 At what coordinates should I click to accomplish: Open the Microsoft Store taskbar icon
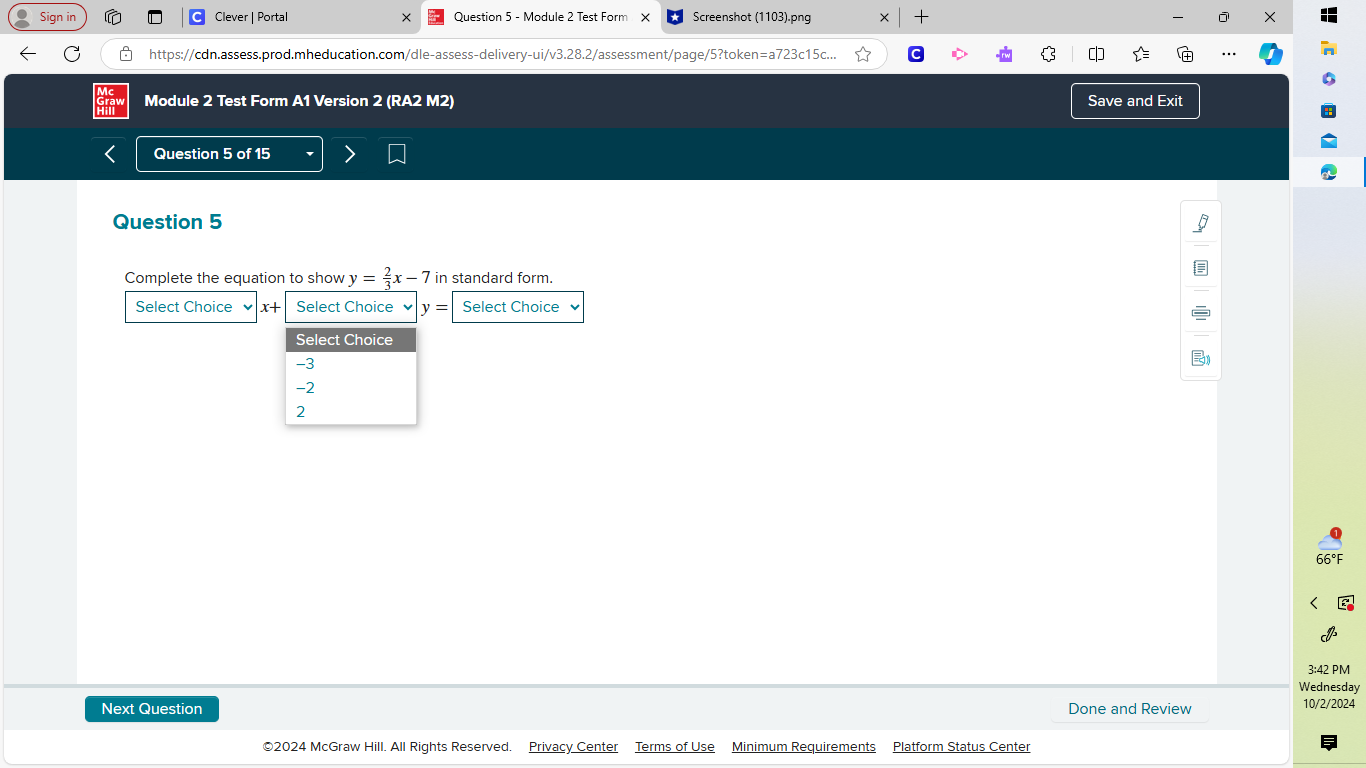pos(1329,110)
